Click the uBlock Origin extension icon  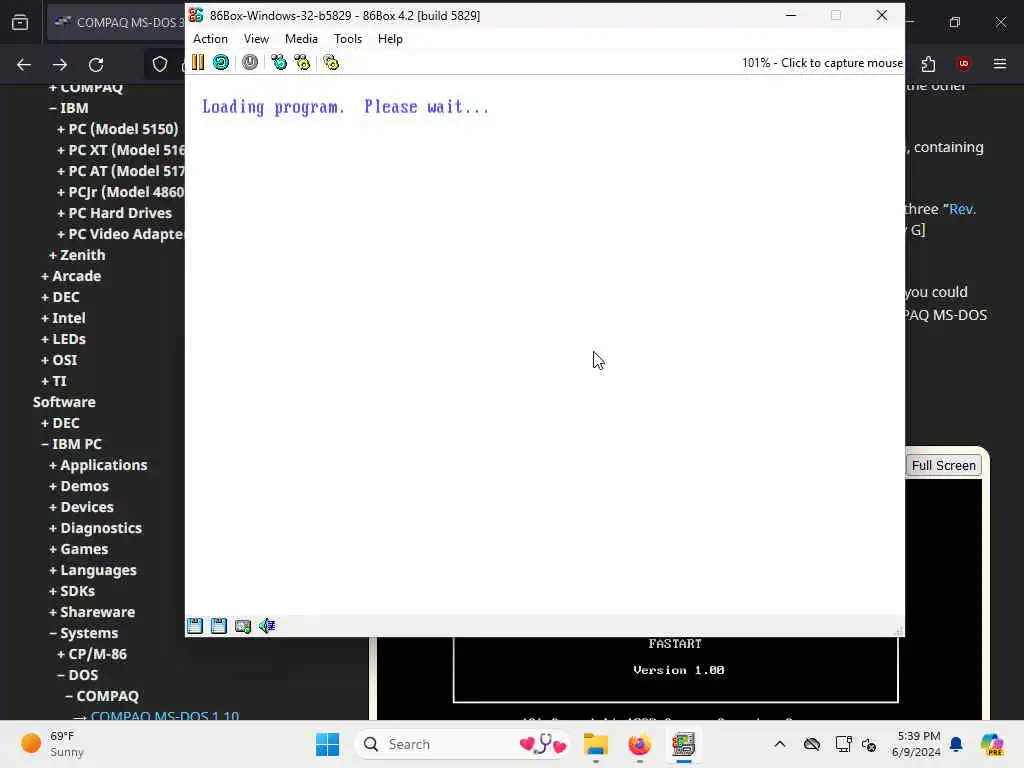pyautogui.click(x=964, y=63)
